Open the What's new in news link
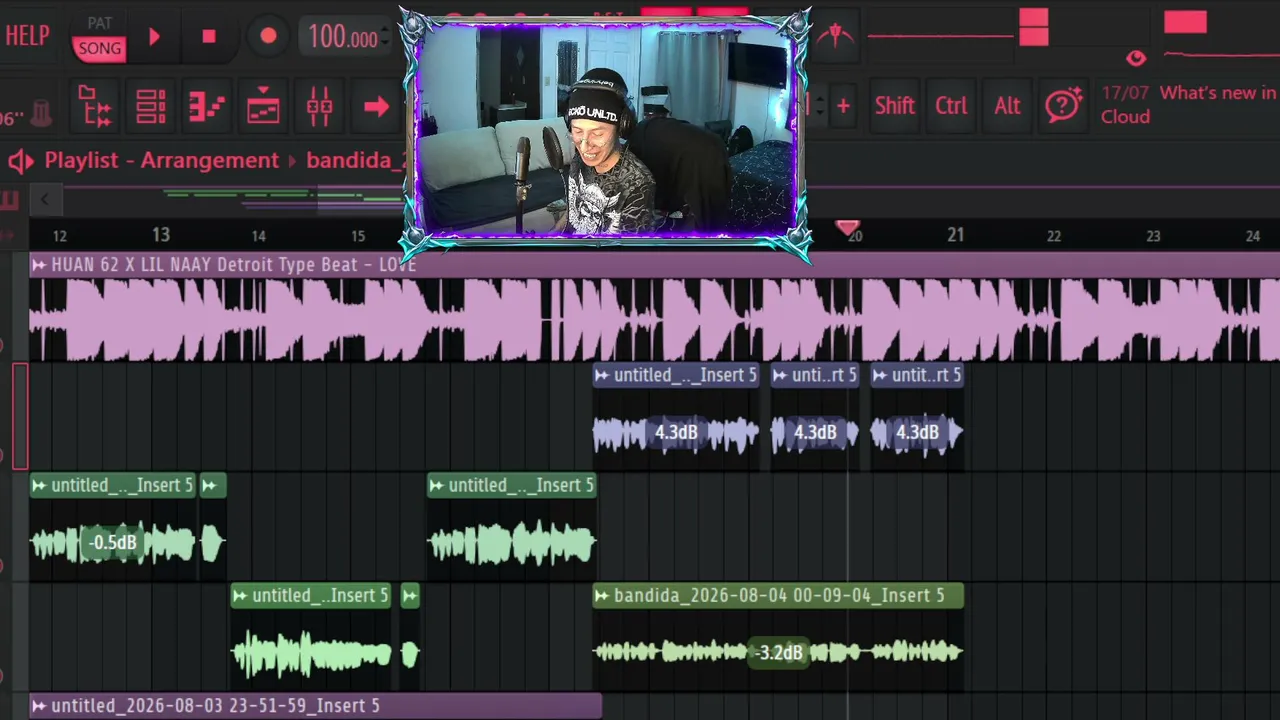Viewport: 1280px width, 720px height. pos(1218,93)
